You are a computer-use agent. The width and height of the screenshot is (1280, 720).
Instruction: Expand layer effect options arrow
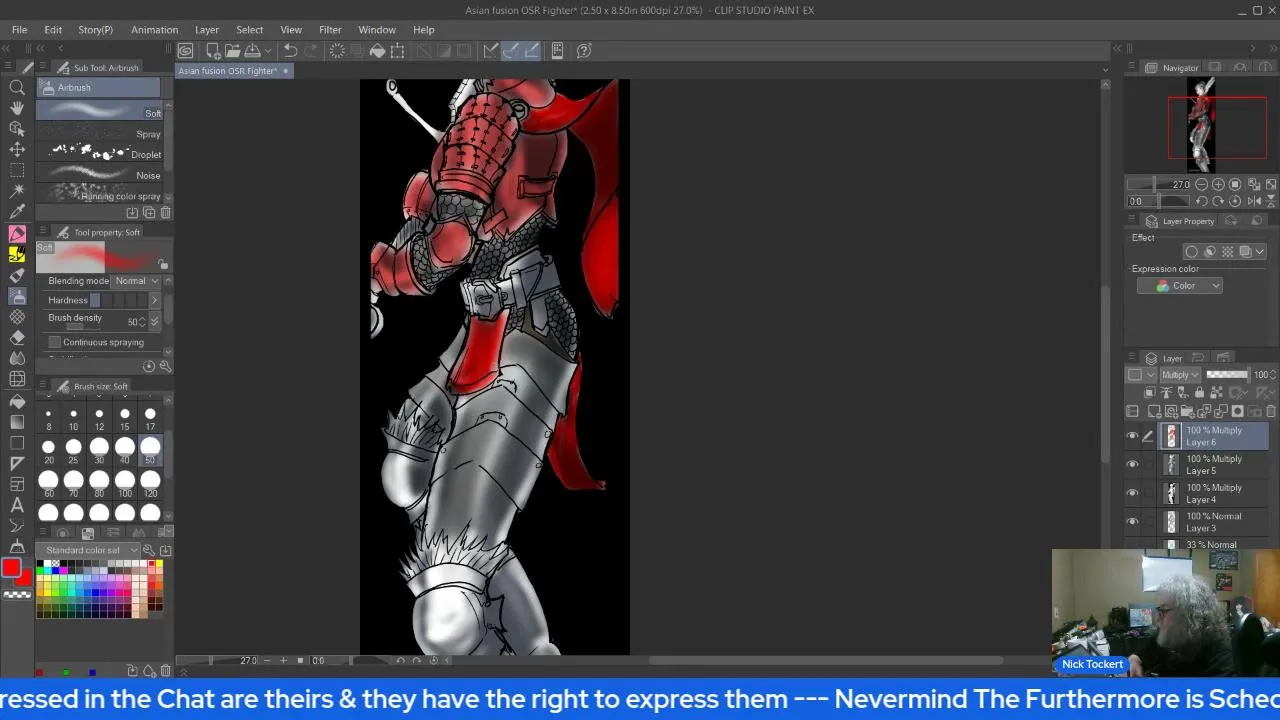coord(1260,252)
